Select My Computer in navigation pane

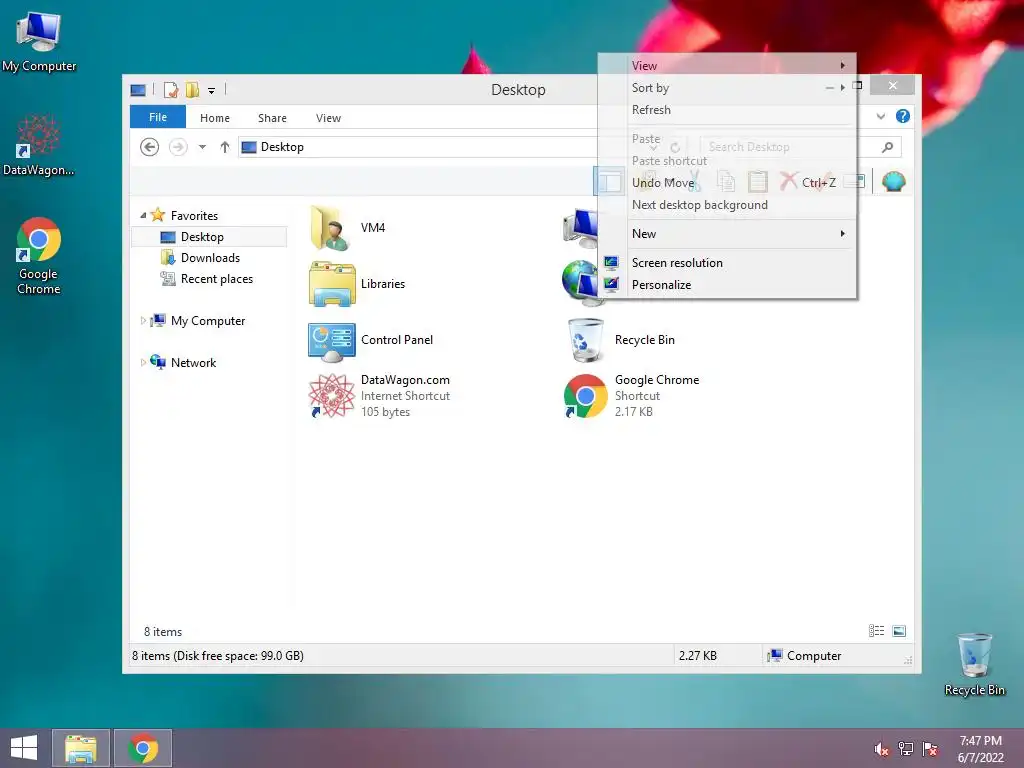tap(208, 321)
